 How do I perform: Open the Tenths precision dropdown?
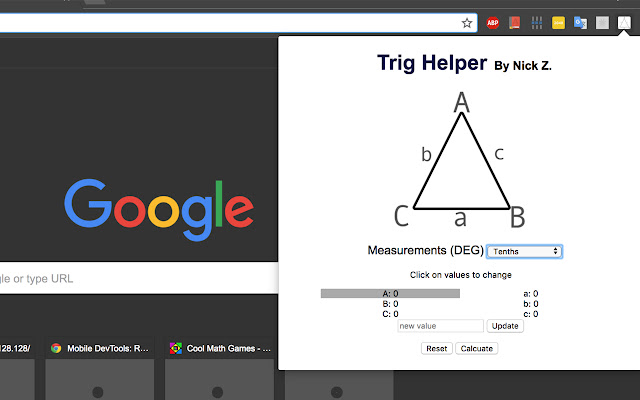point(524,251)
